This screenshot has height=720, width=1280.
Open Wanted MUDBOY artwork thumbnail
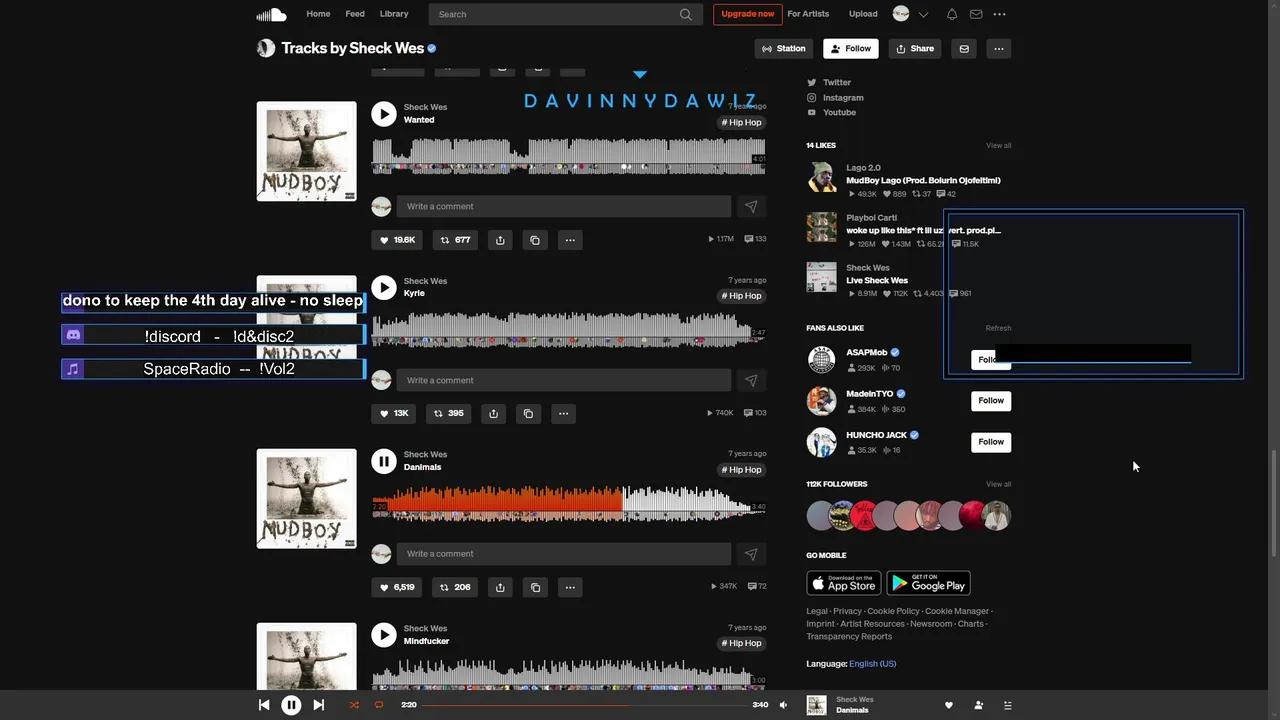coord(306,151)
